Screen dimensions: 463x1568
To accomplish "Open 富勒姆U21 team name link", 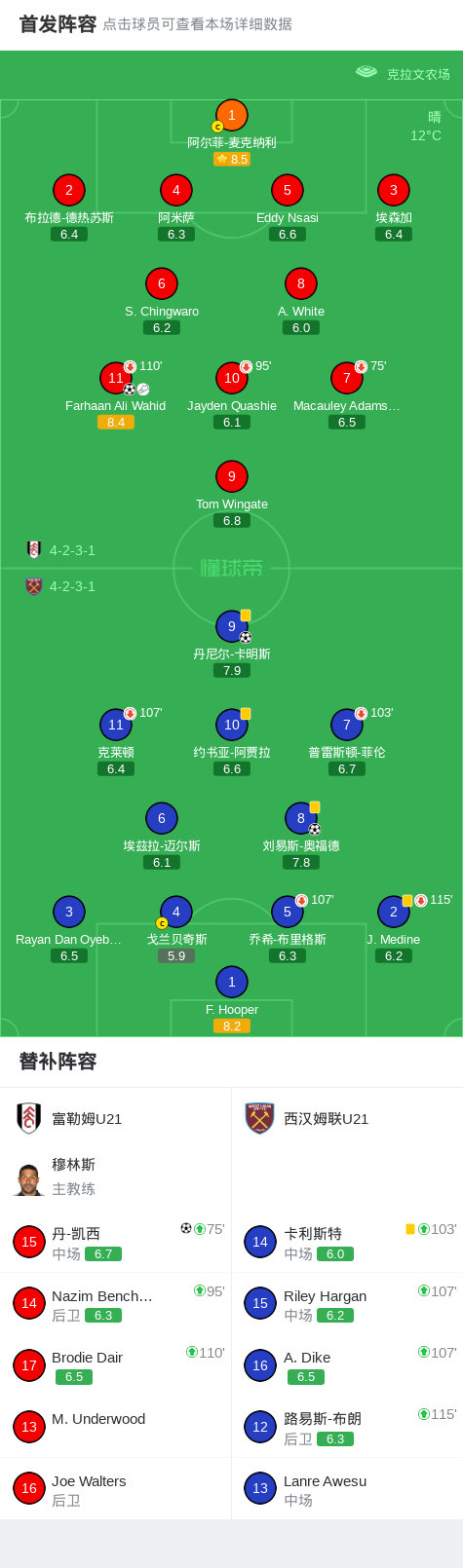I will click(x=87, y=1119).
